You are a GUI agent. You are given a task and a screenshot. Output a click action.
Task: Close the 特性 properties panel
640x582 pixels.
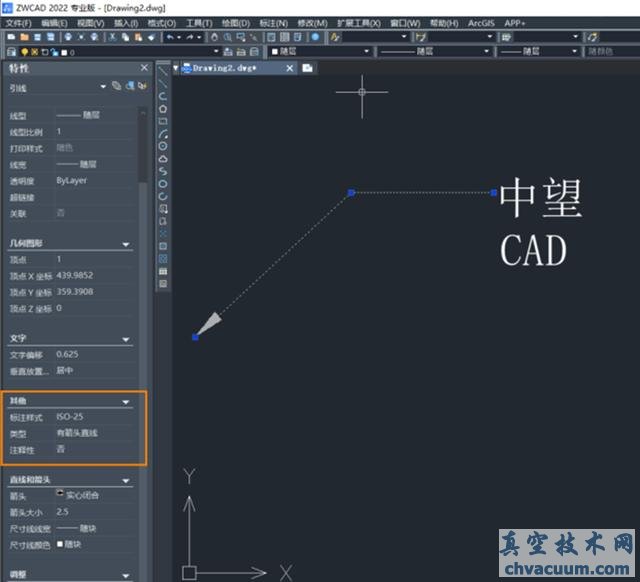[x=144, y=68]
